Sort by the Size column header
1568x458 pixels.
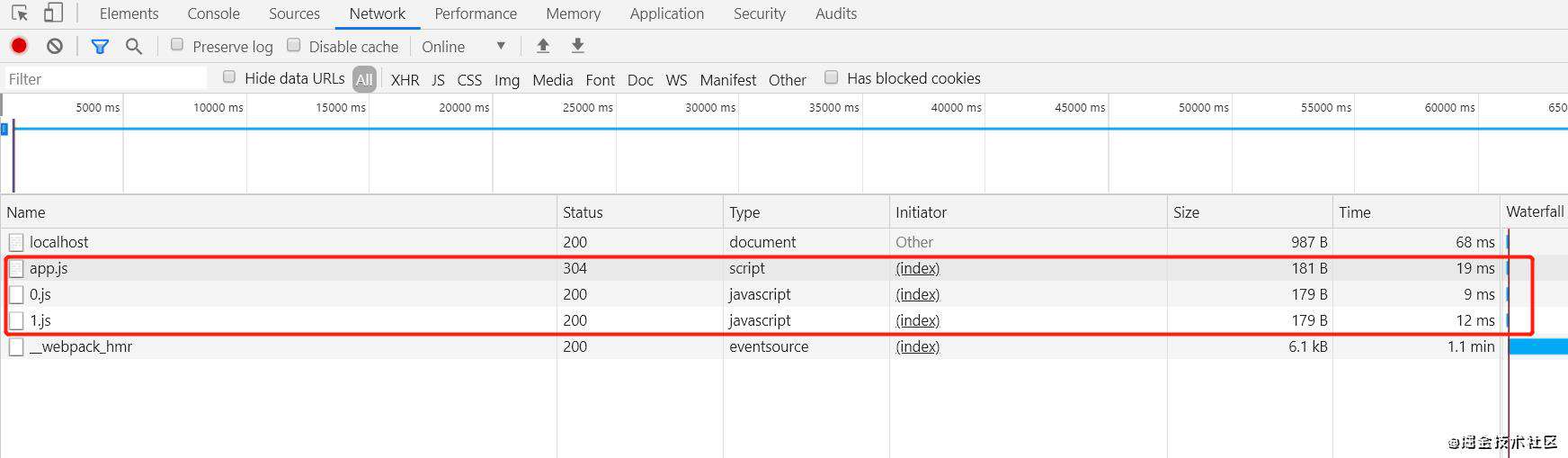tap(1250, 212)
